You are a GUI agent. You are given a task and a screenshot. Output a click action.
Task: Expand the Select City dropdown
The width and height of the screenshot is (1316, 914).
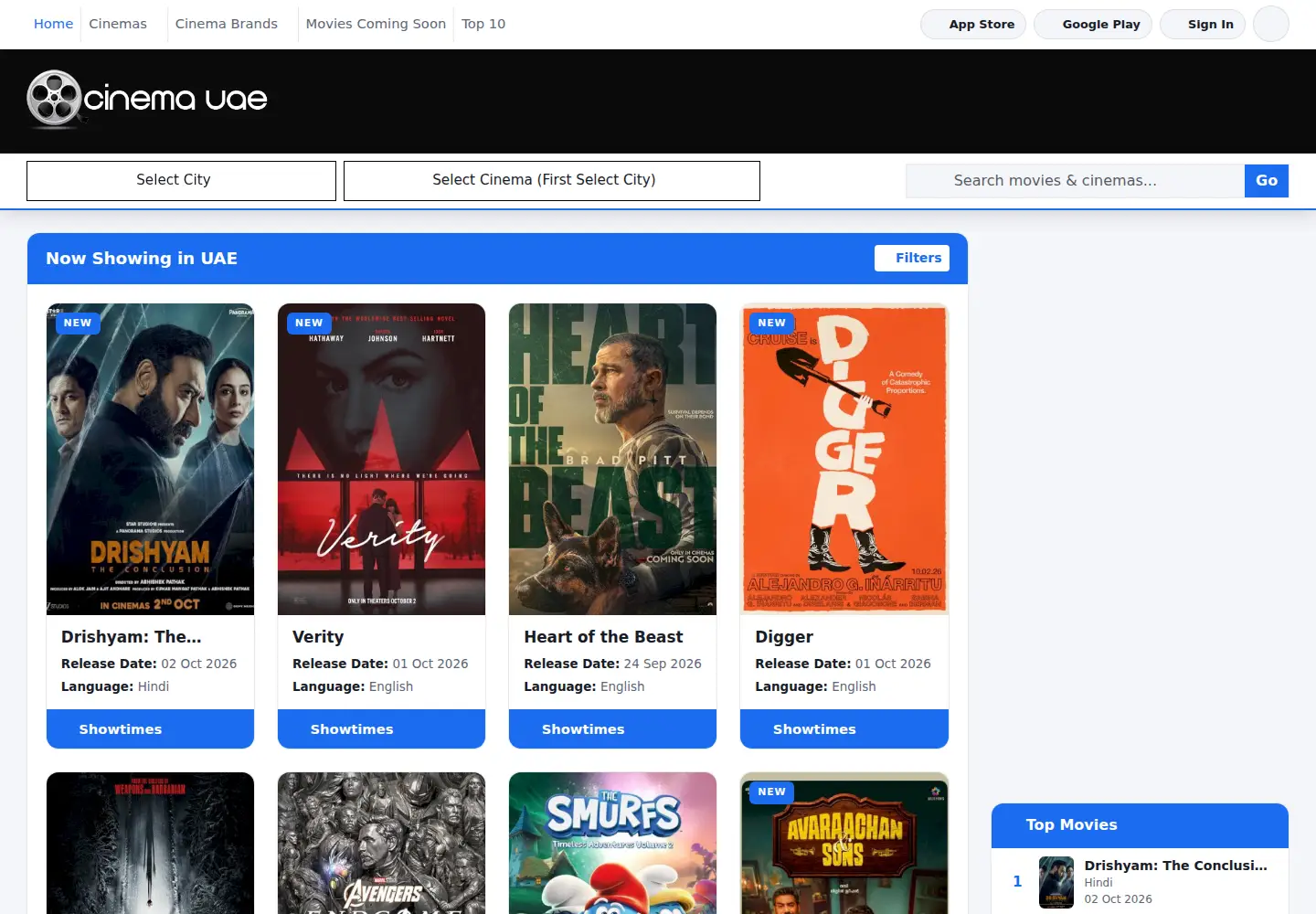click(181, 180)
